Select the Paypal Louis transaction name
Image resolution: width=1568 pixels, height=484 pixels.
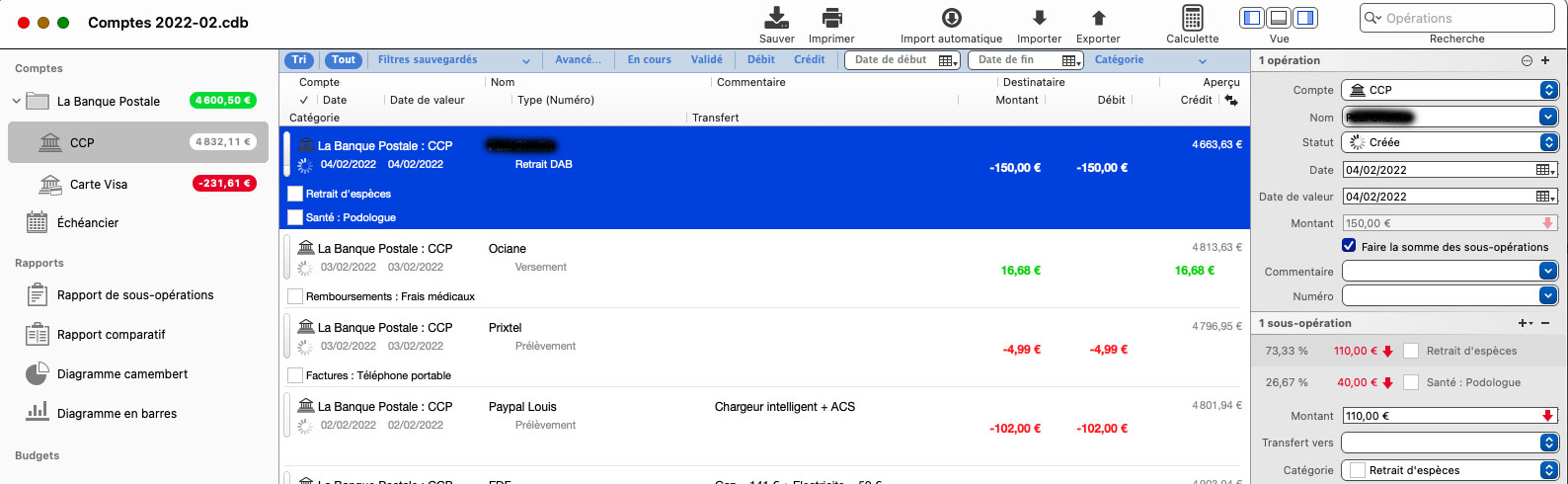point(522,407)
